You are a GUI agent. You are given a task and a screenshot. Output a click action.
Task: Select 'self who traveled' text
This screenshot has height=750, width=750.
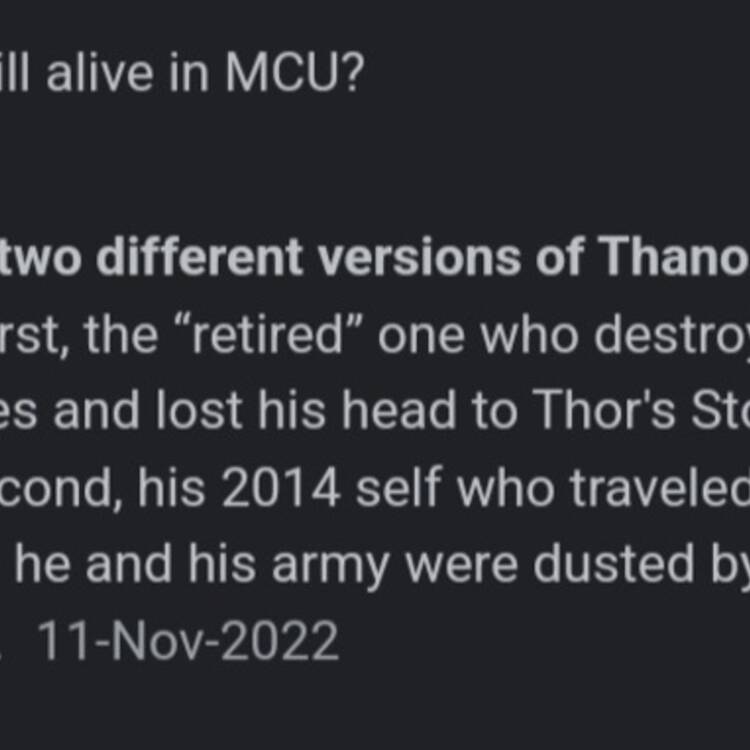click(553, 488)
